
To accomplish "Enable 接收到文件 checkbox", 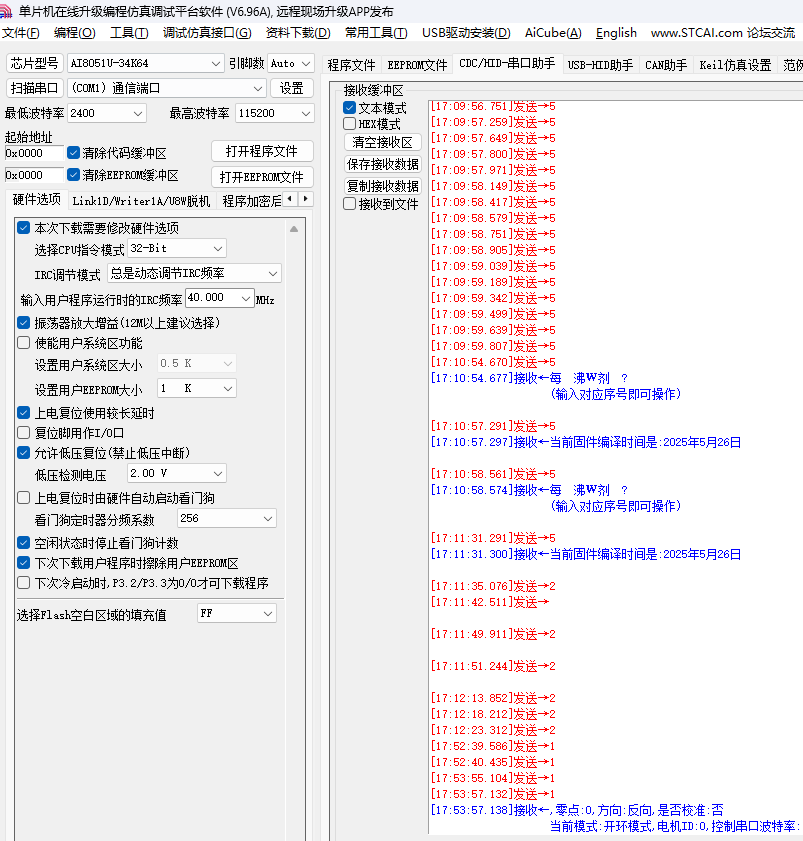I will click(350, 204).
